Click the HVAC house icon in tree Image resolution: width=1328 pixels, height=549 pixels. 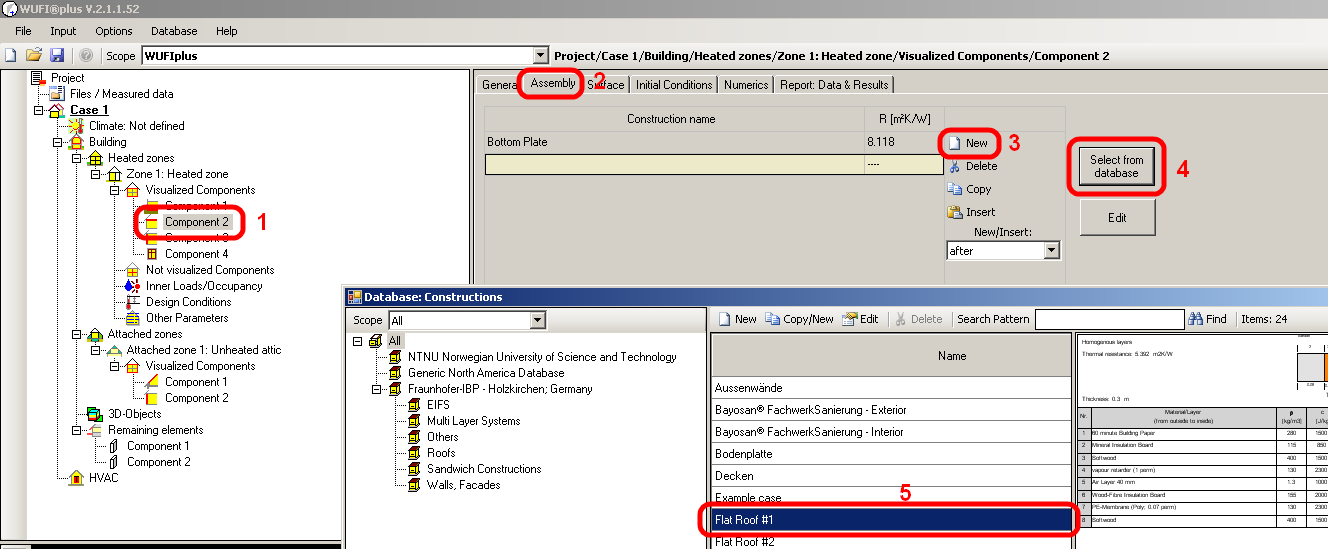76,478
